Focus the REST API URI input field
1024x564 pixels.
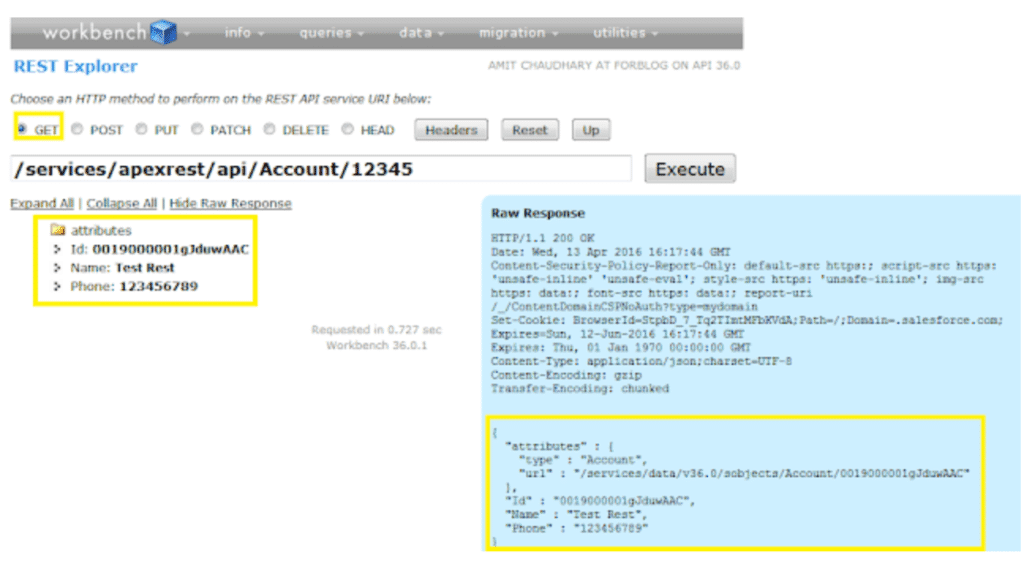(321, 169)
